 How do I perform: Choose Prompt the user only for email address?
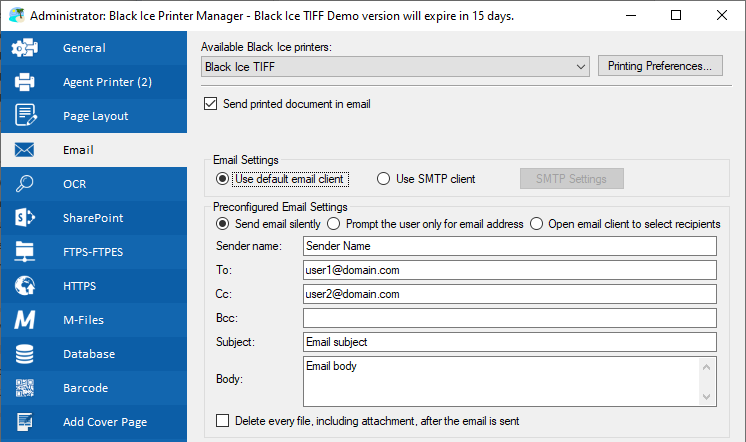click(334, 224)
